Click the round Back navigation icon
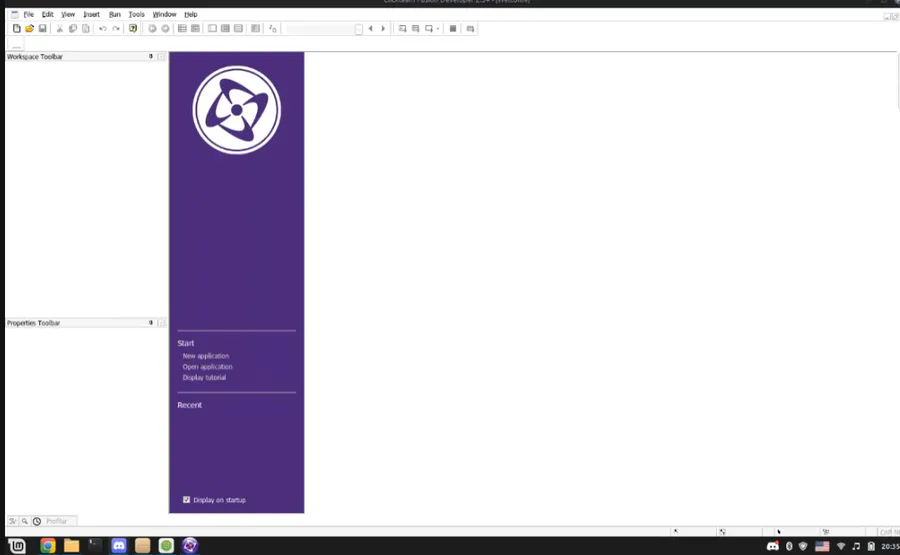 click(x=152, y=28)
